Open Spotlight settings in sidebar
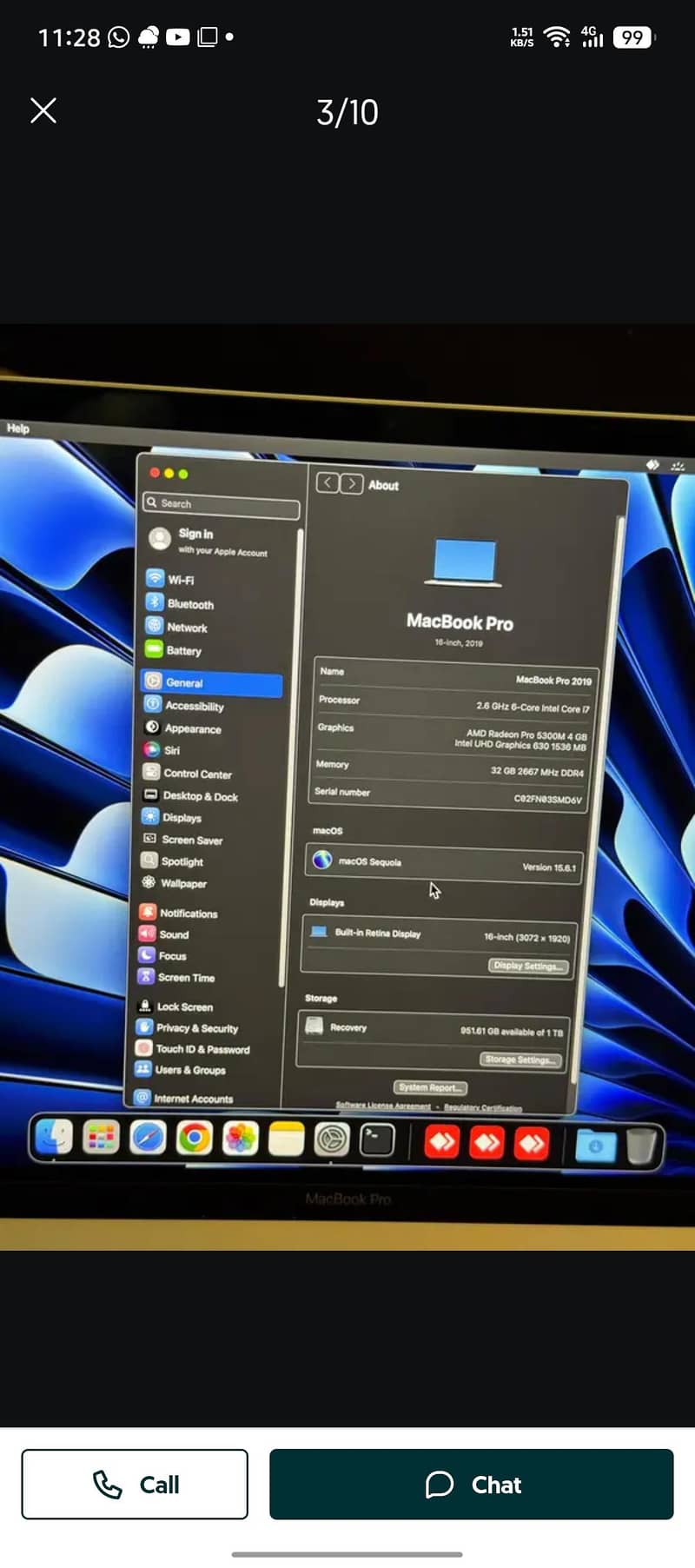Screen dimensions: 695x1568 (173, 861)
